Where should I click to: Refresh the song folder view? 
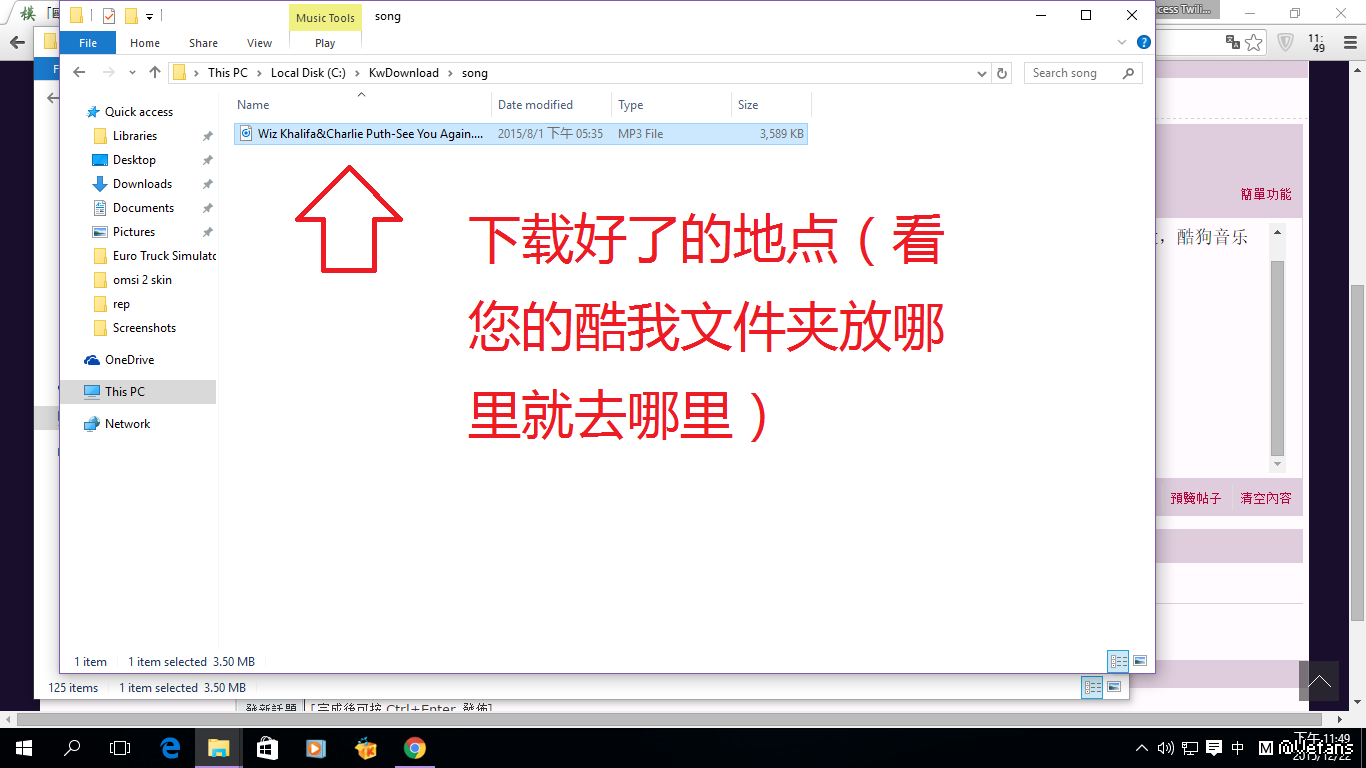click(x=1002, y=73)
